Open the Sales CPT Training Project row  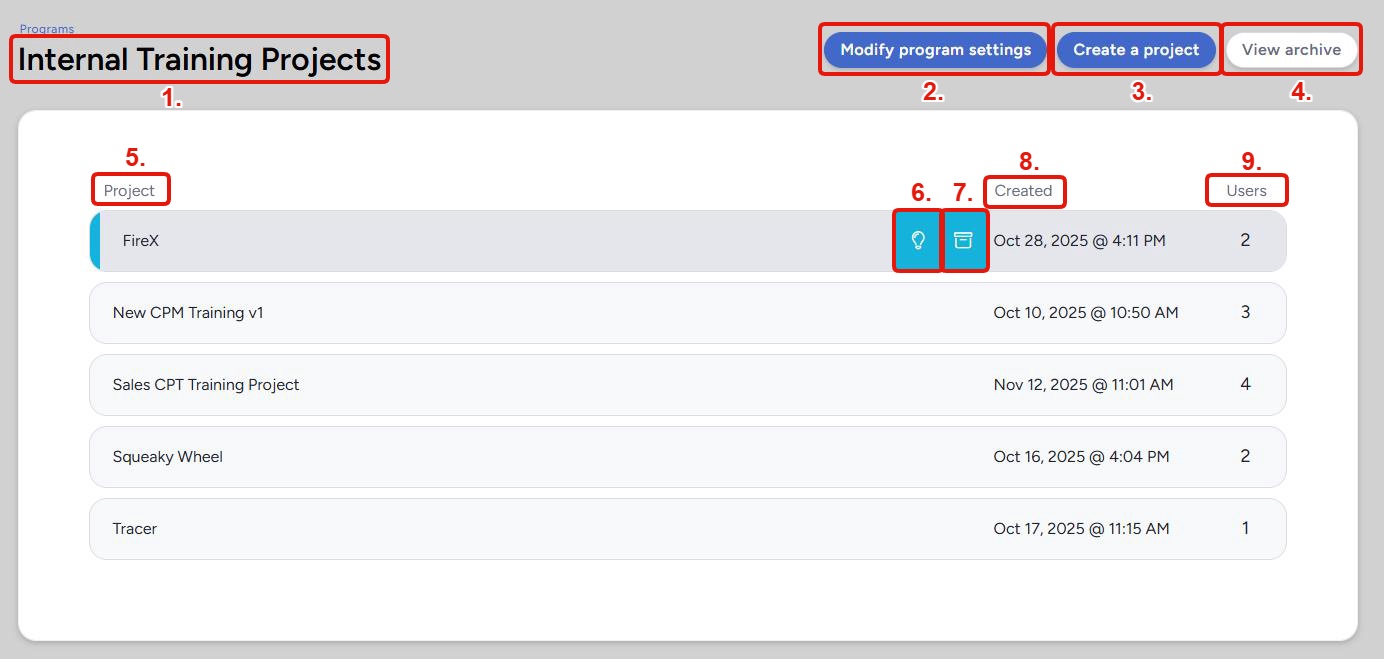[206, 385]
